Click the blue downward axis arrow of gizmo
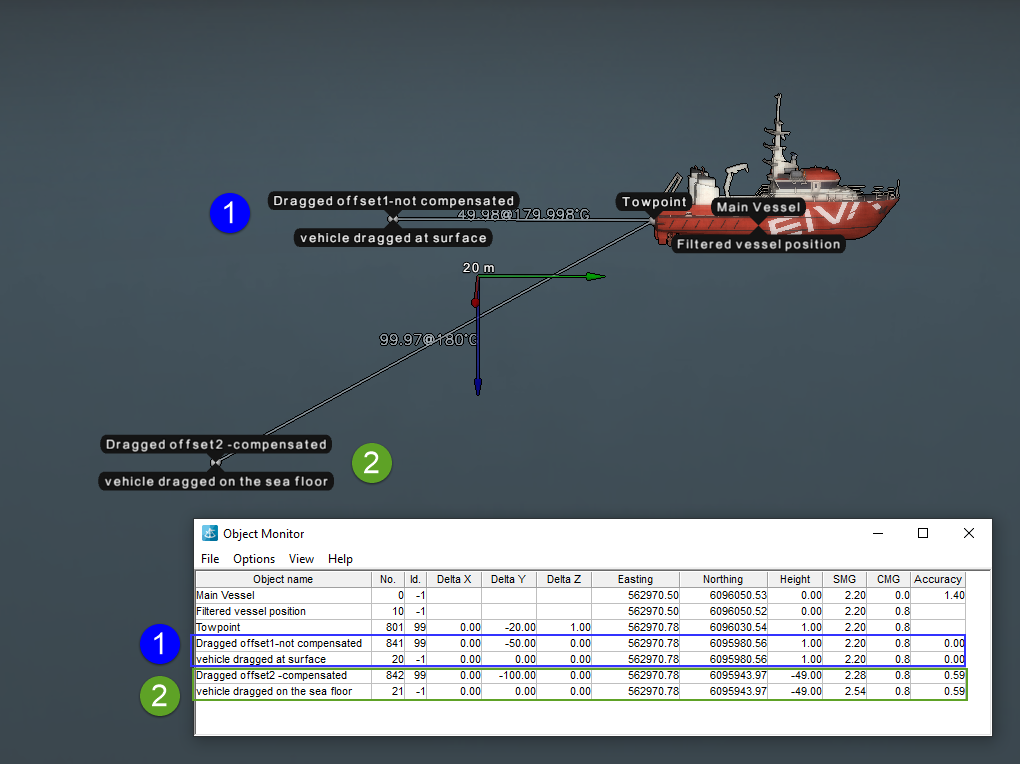1020x764 pixels. pyautogui.click(x=477, y=385)
